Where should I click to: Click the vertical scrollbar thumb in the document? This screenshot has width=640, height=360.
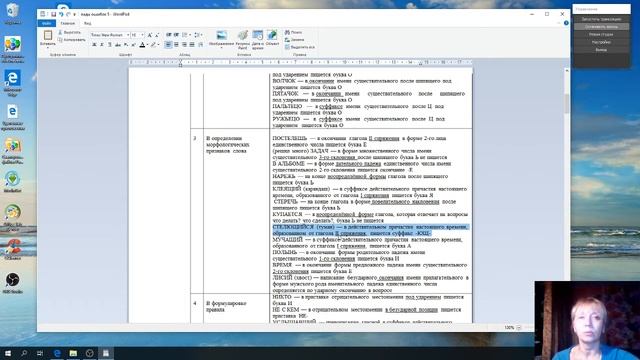[567, 104]
